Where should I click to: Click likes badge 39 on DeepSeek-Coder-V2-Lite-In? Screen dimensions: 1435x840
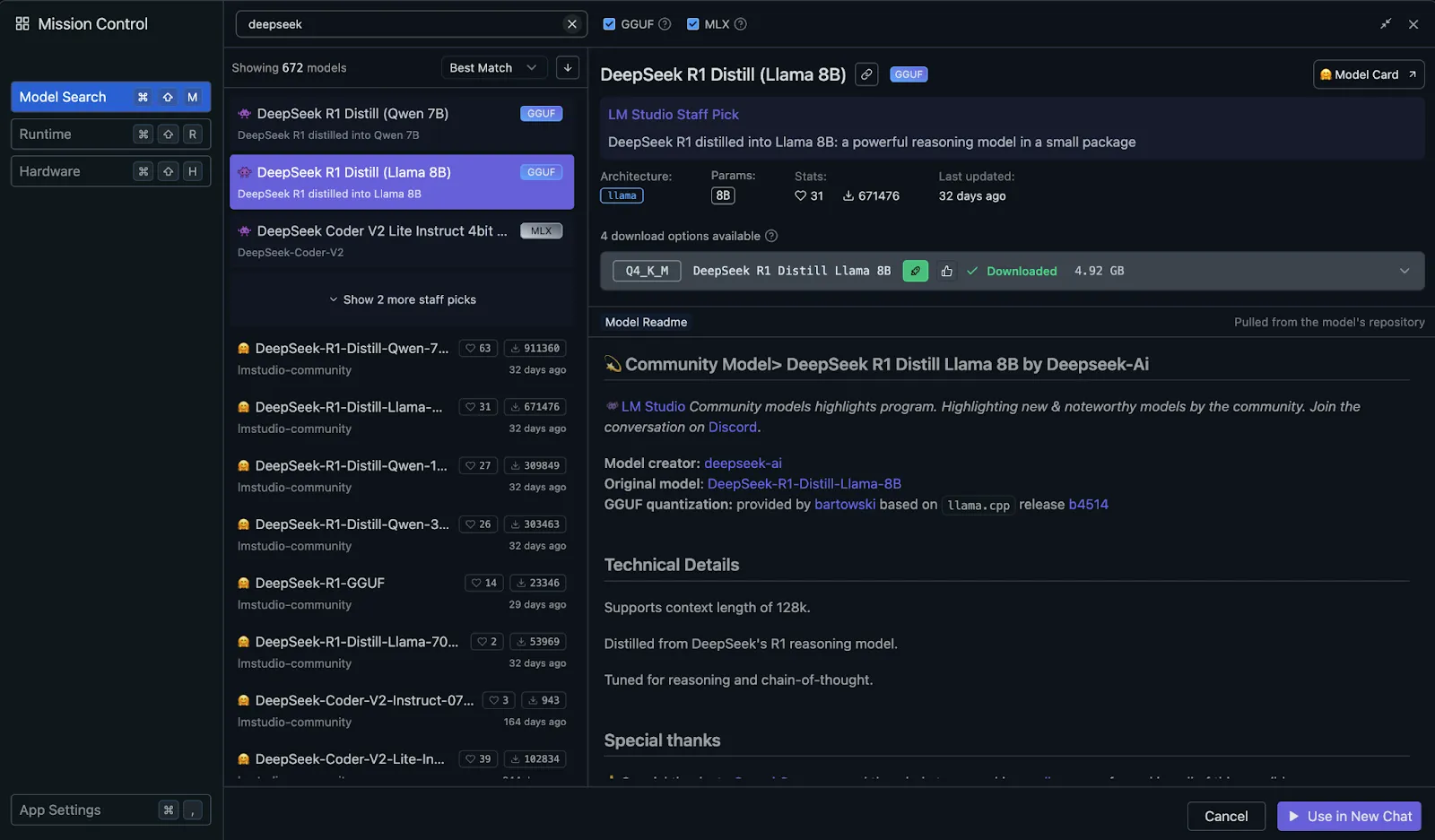478,759
